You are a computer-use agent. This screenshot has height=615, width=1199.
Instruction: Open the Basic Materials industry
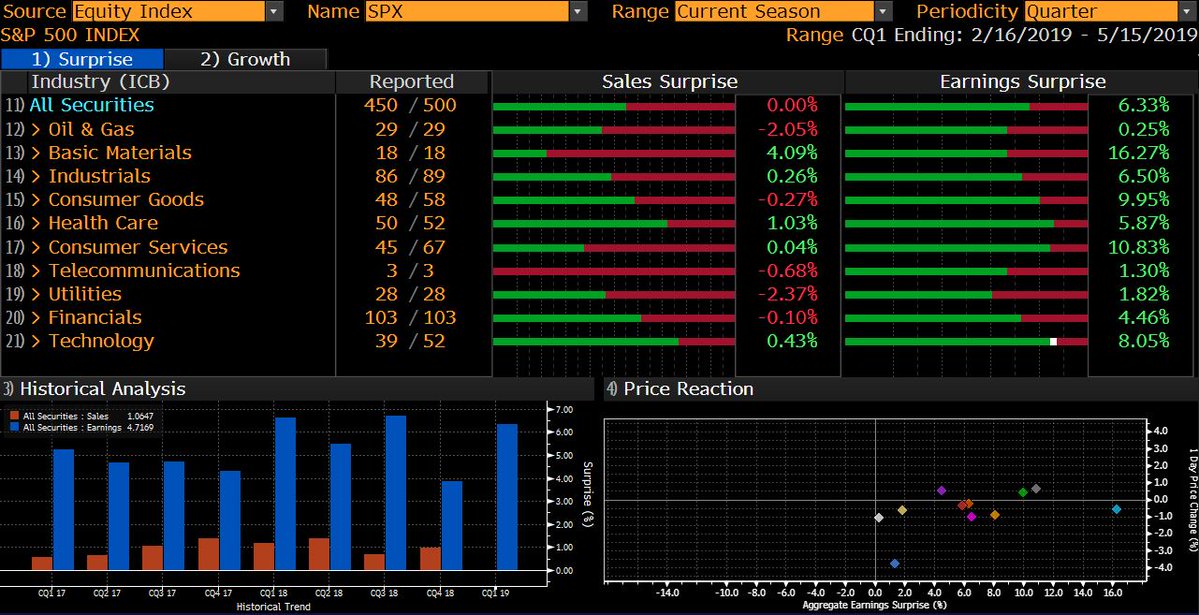120,153
